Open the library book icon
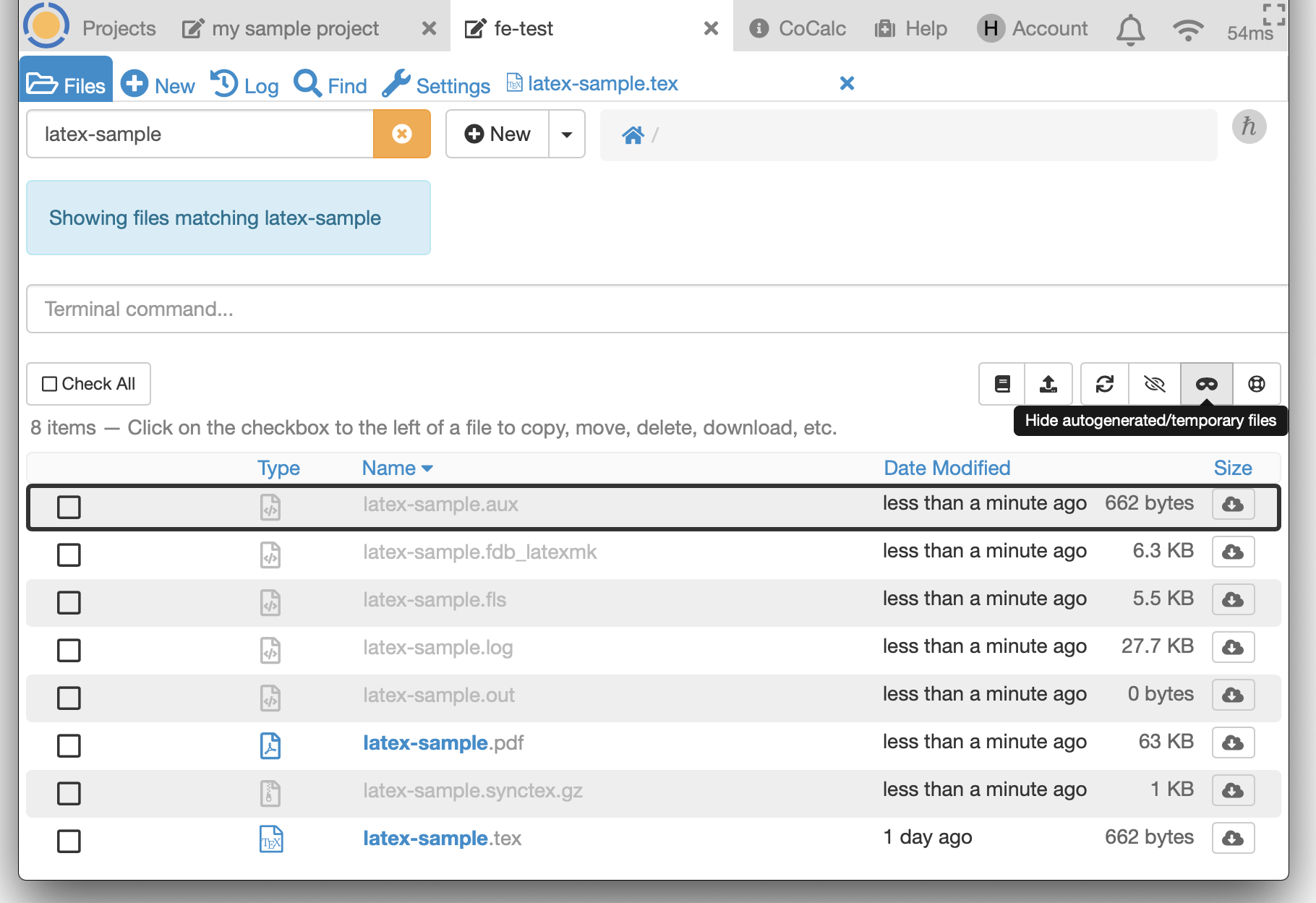Screen dimensions: 1316x903 point(1002,384)
